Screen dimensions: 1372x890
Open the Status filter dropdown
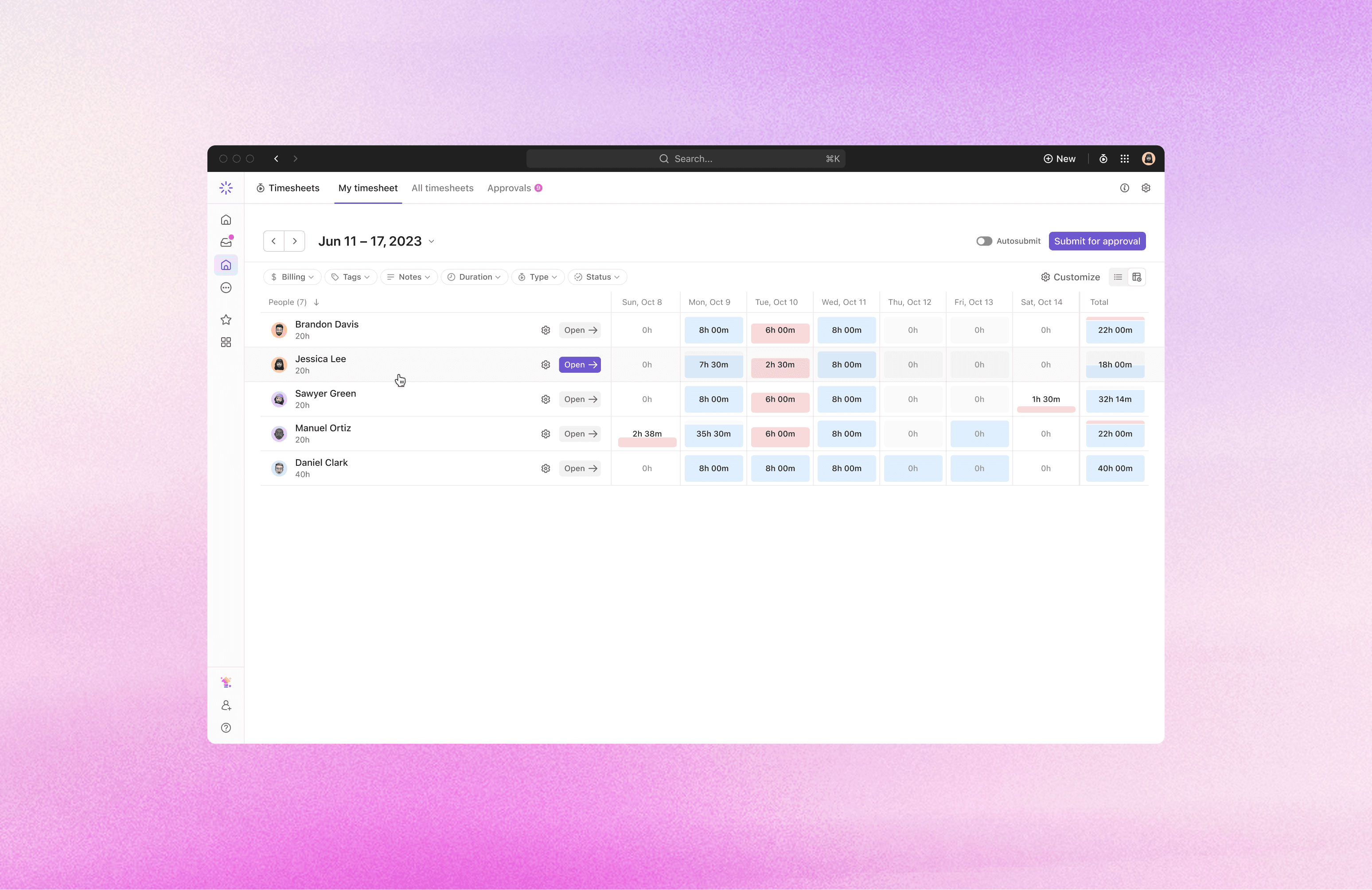click(597, 277)
